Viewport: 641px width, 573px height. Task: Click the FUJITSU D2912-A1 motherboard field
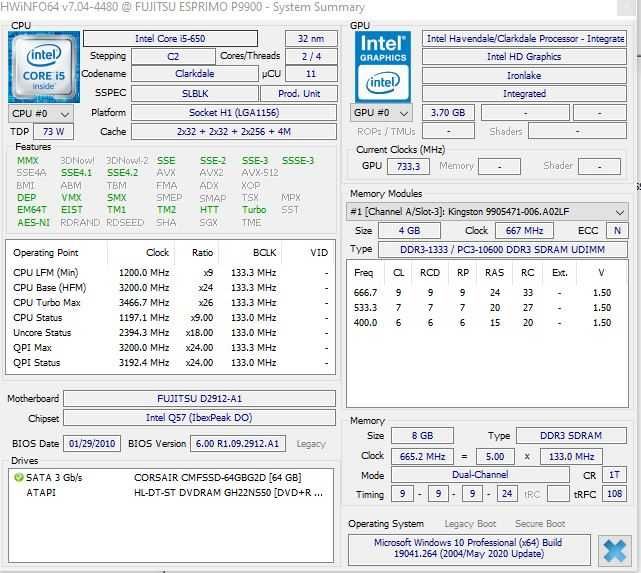[x=199, y=398]
